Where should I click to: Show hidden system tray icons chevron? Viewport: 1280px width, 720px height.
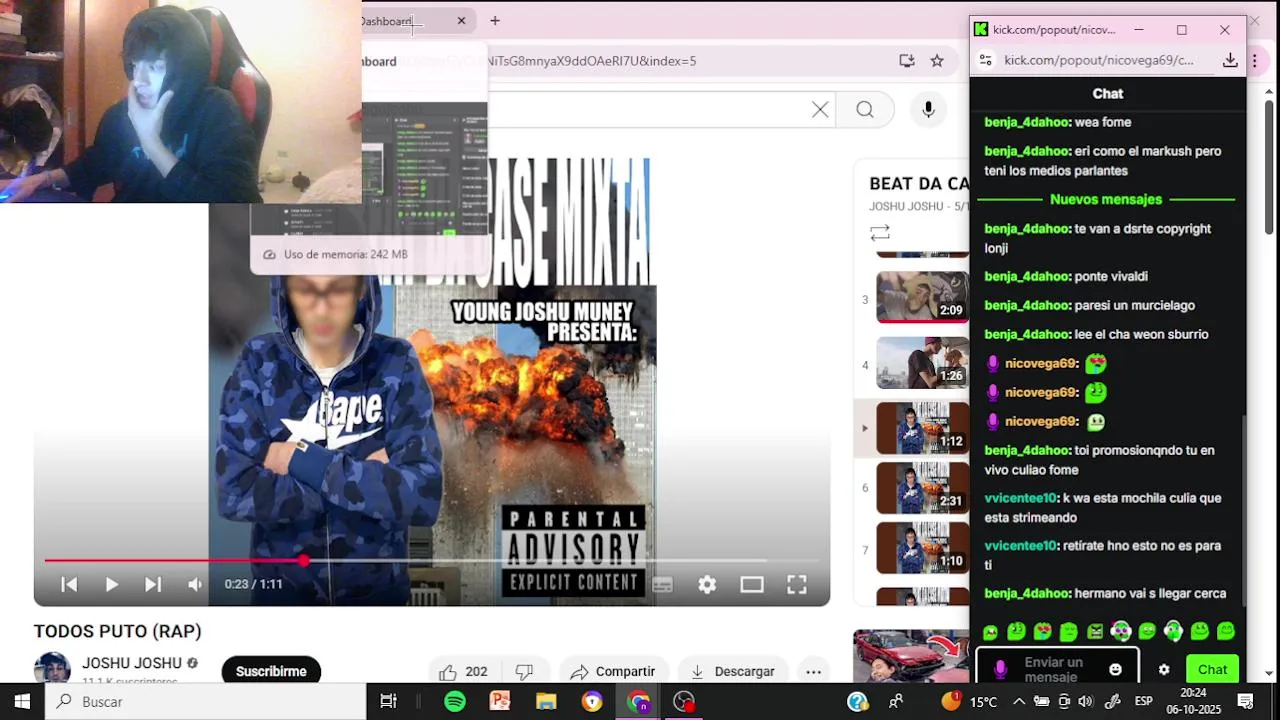[1019, 701]
